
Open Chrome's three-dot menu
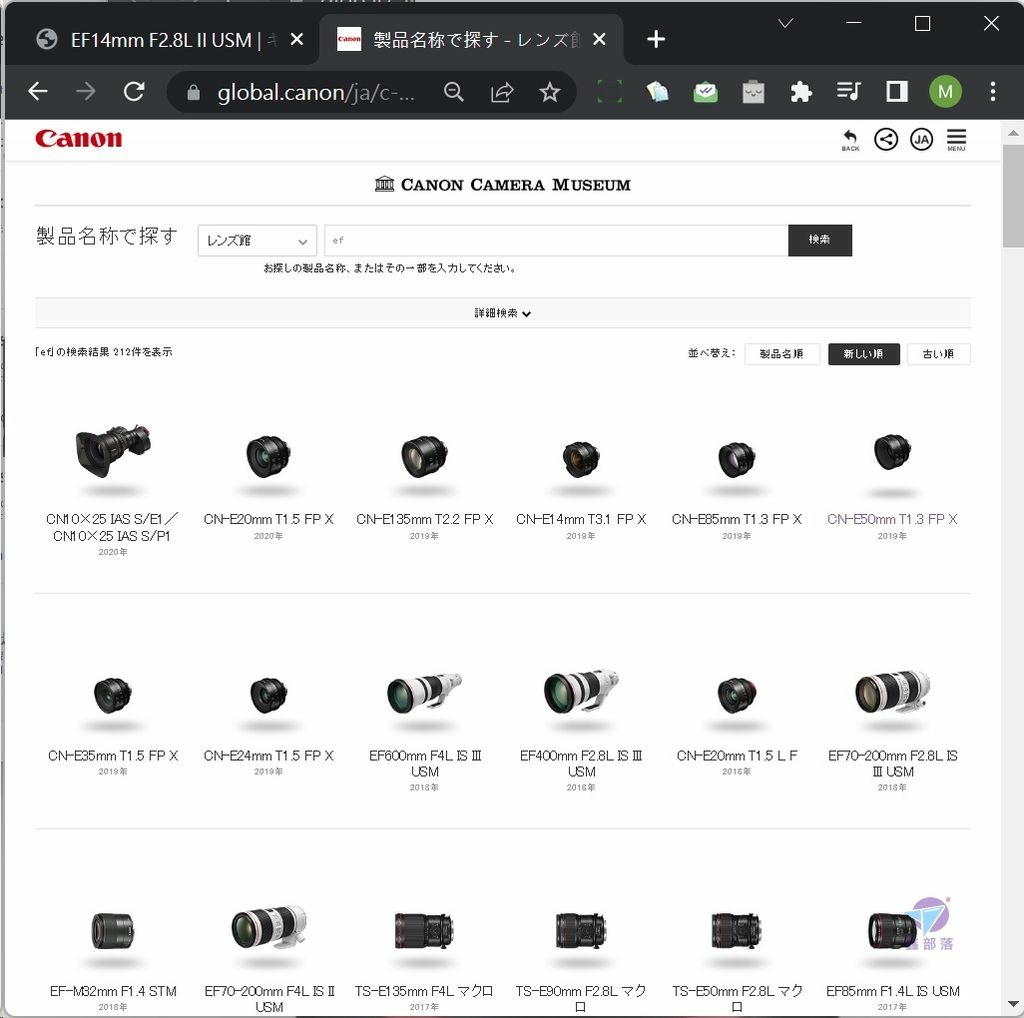coord(993,91)
